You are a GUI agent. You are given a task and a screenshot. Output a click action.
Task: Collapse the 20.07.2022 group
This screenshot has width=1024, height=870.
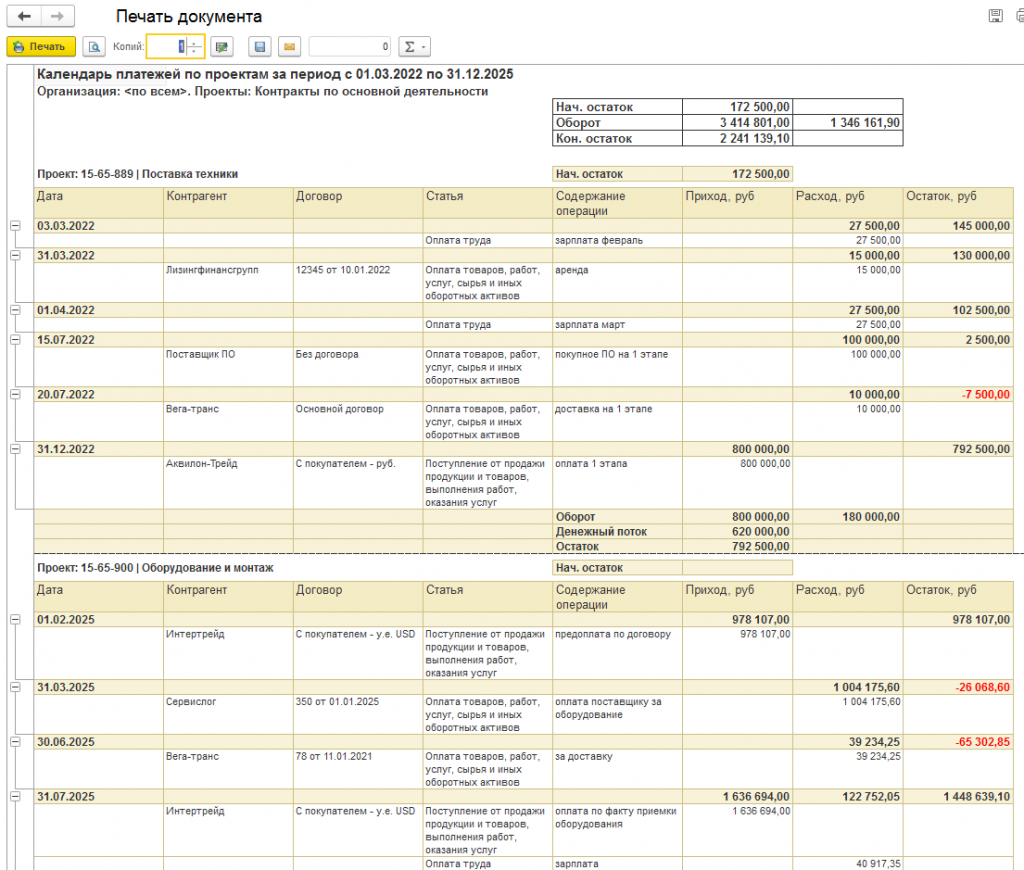pyautogui.click(x=15, y=394)
